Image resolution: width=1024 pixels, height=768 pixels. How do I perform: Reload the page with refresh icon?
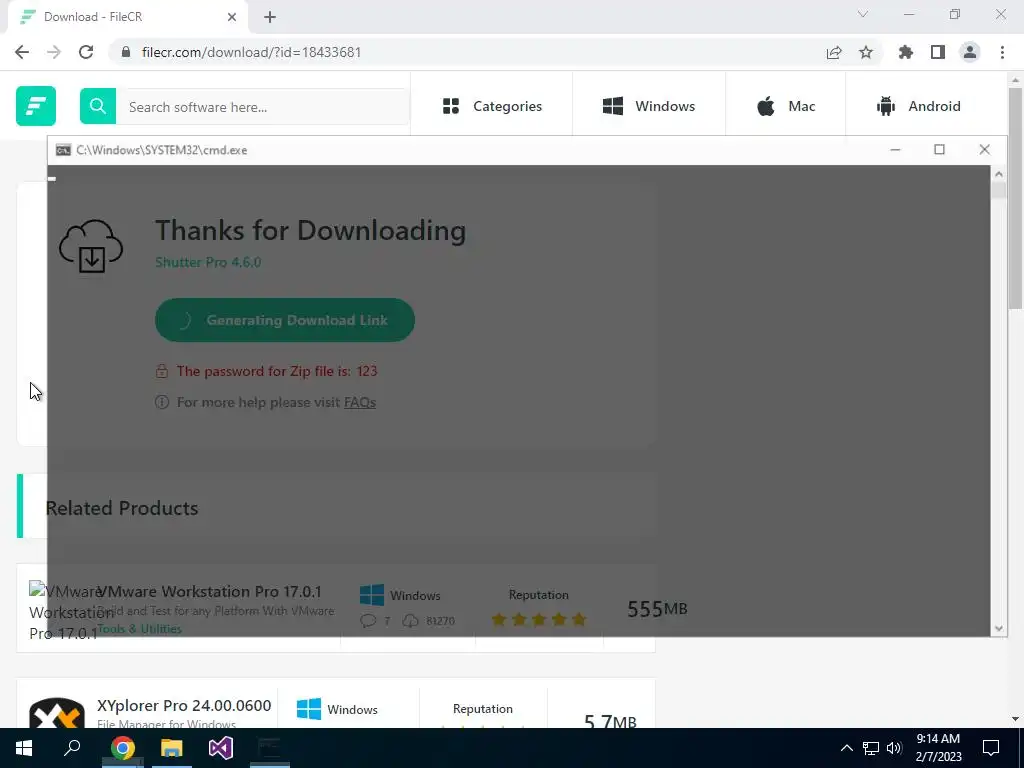[86, 52]
